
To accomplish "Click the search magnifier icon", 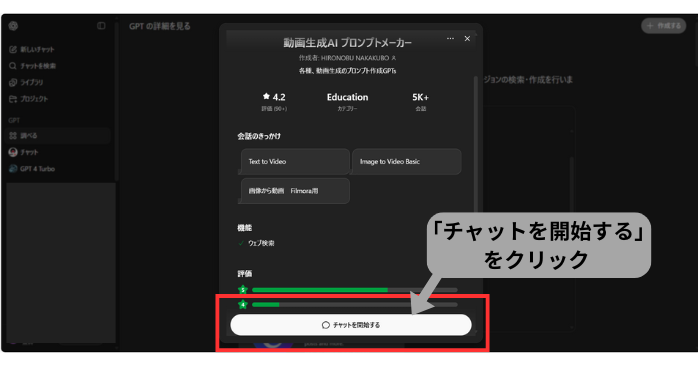I will tap(13, 66).
